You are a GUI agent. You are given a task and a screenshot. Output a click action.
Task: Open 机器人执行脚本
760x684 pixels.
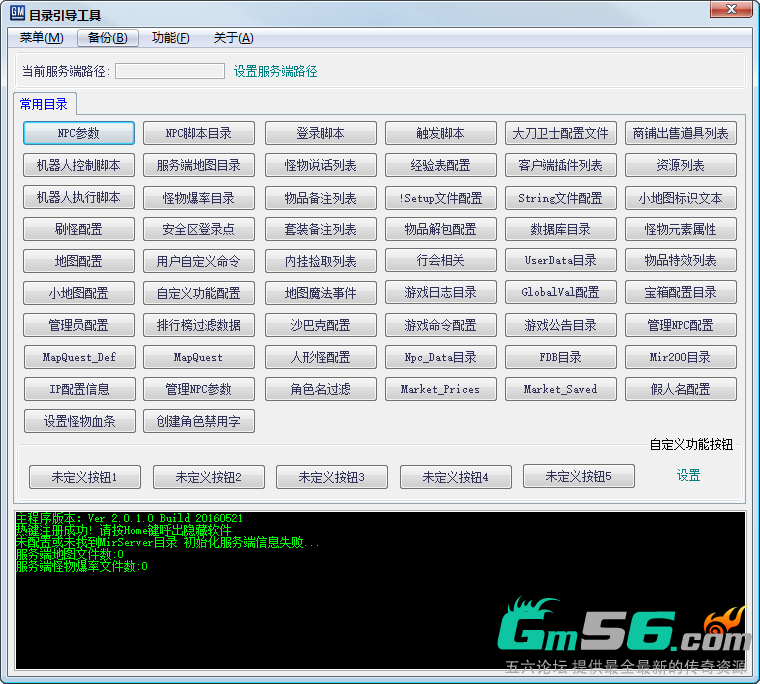79,197
